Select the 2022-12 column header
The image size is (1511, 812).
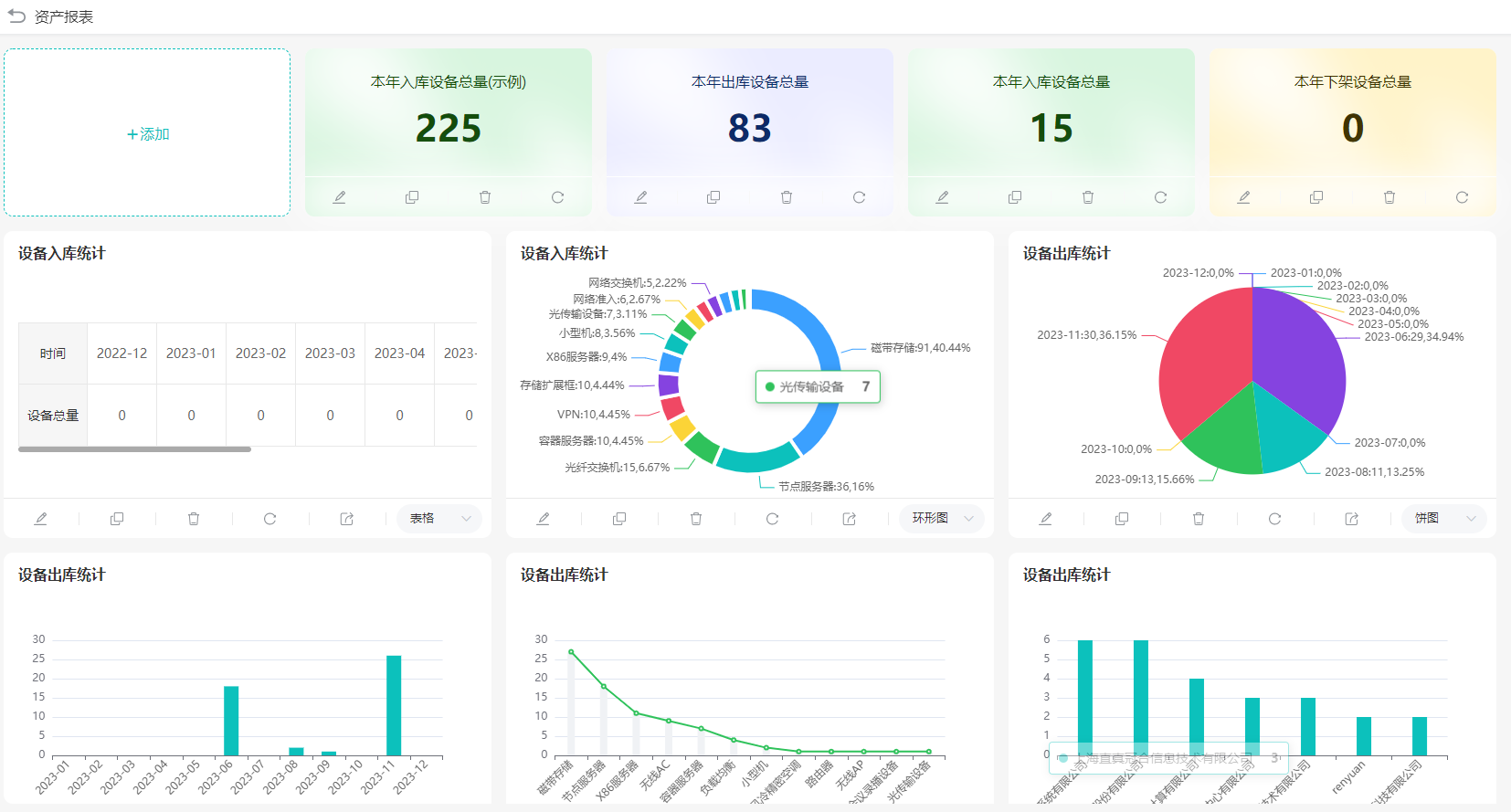[x=122, y=353]
